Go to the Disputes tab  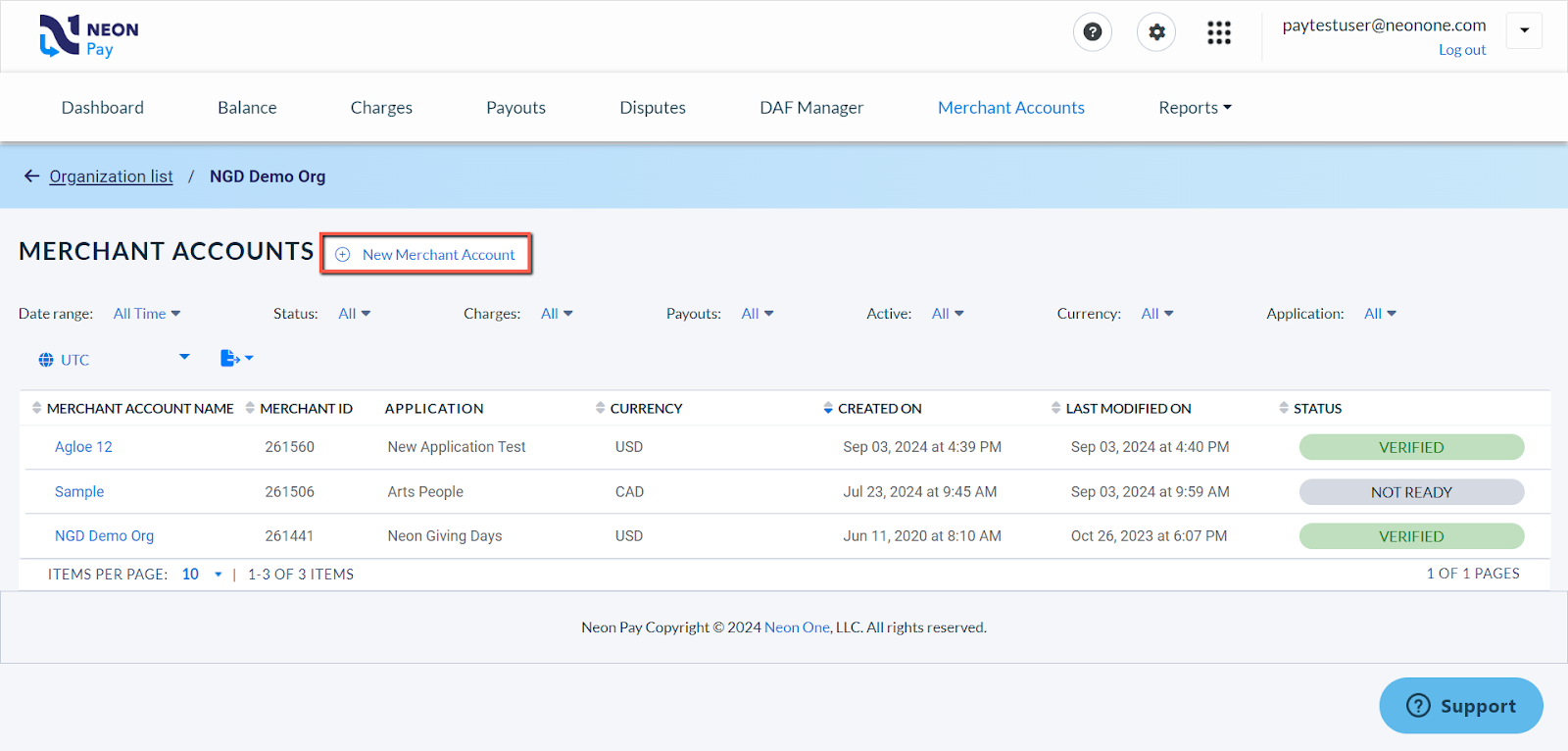click(653, 108)
